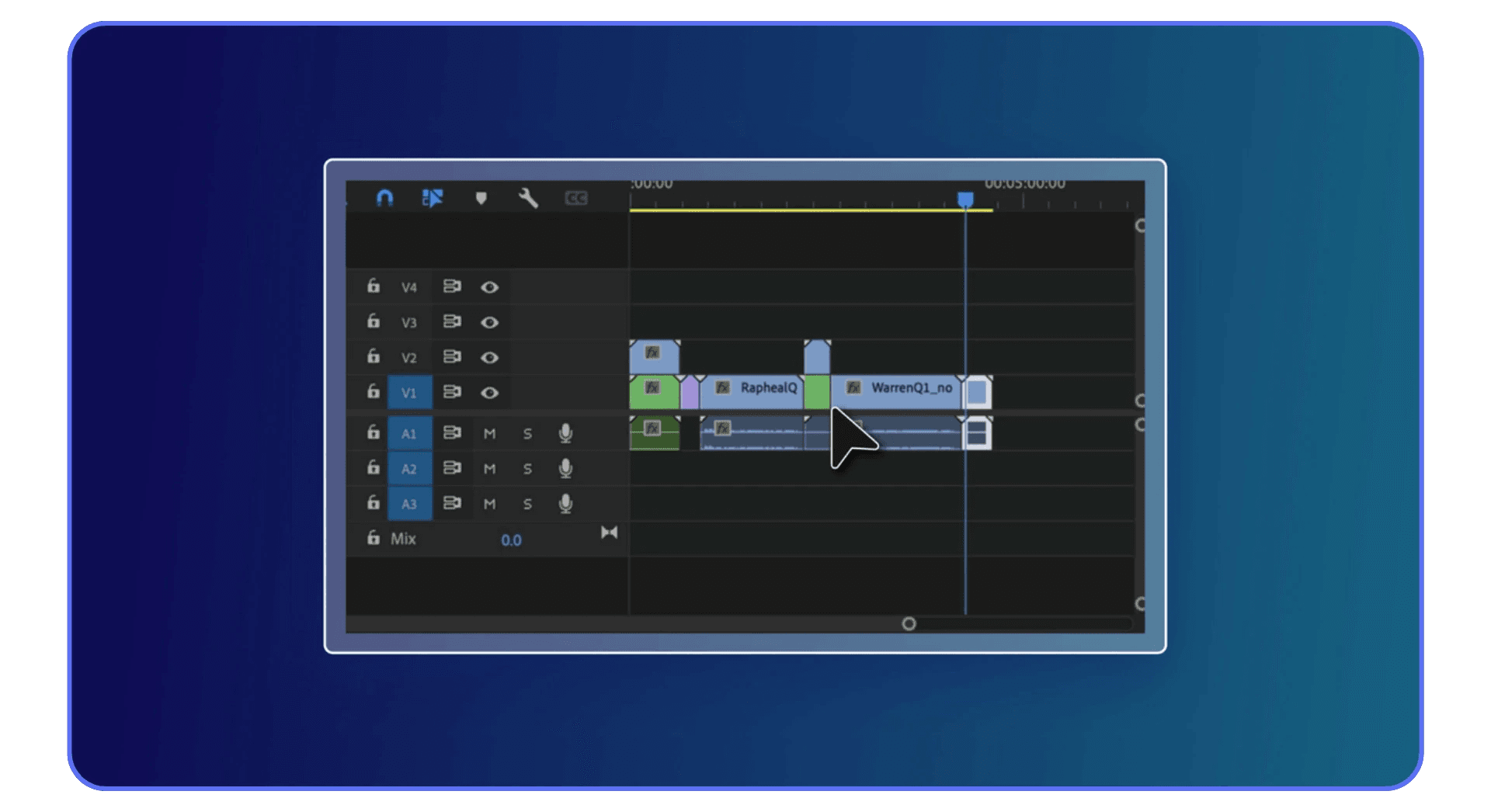Screen dimensions: 1491x812
Task: Click the Mix track 0.0 volume value
Action: point(512,540)
